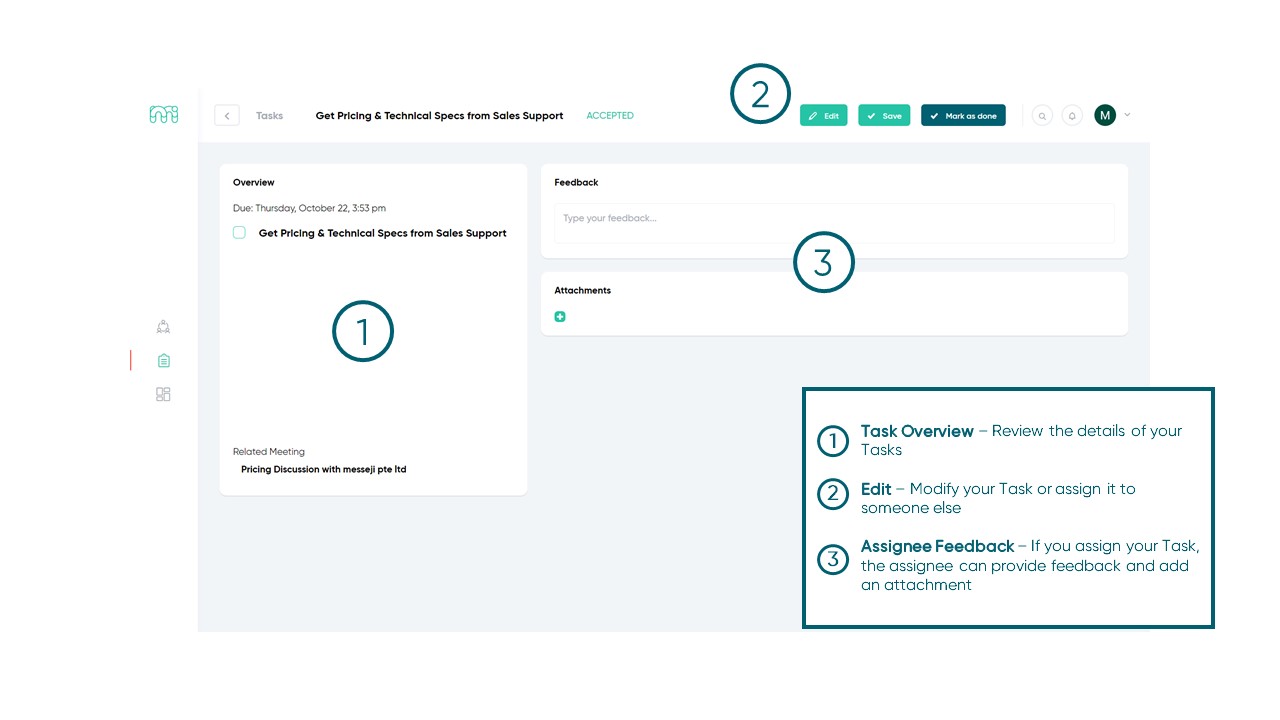Viewport: 1280px width, 720px height.
Task: Add an attachment with the plus icon
Action: click(560, 316)
